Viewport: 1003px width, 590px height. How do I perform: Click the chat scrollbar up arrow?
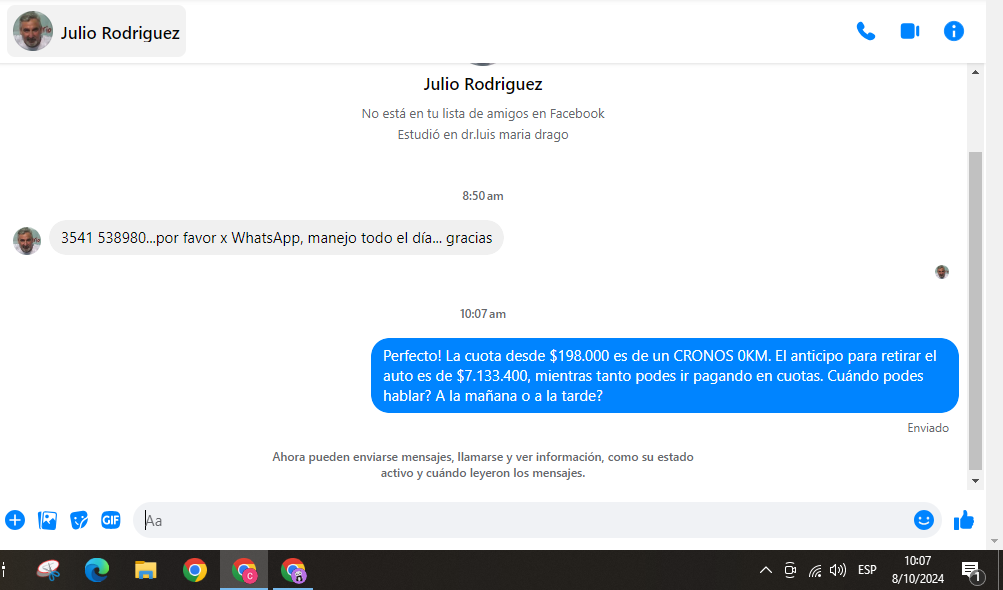click(x=975, y=72)
